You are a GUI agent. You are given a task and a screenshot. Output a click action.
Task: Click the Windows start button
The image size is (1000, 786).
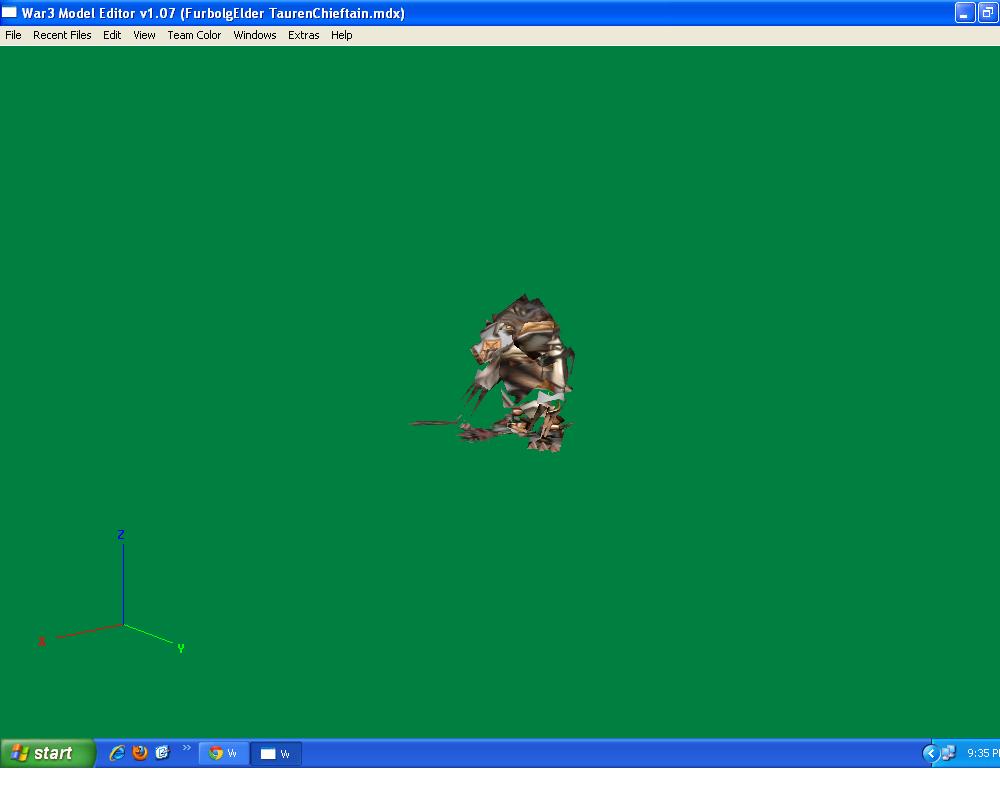[47, 753]
